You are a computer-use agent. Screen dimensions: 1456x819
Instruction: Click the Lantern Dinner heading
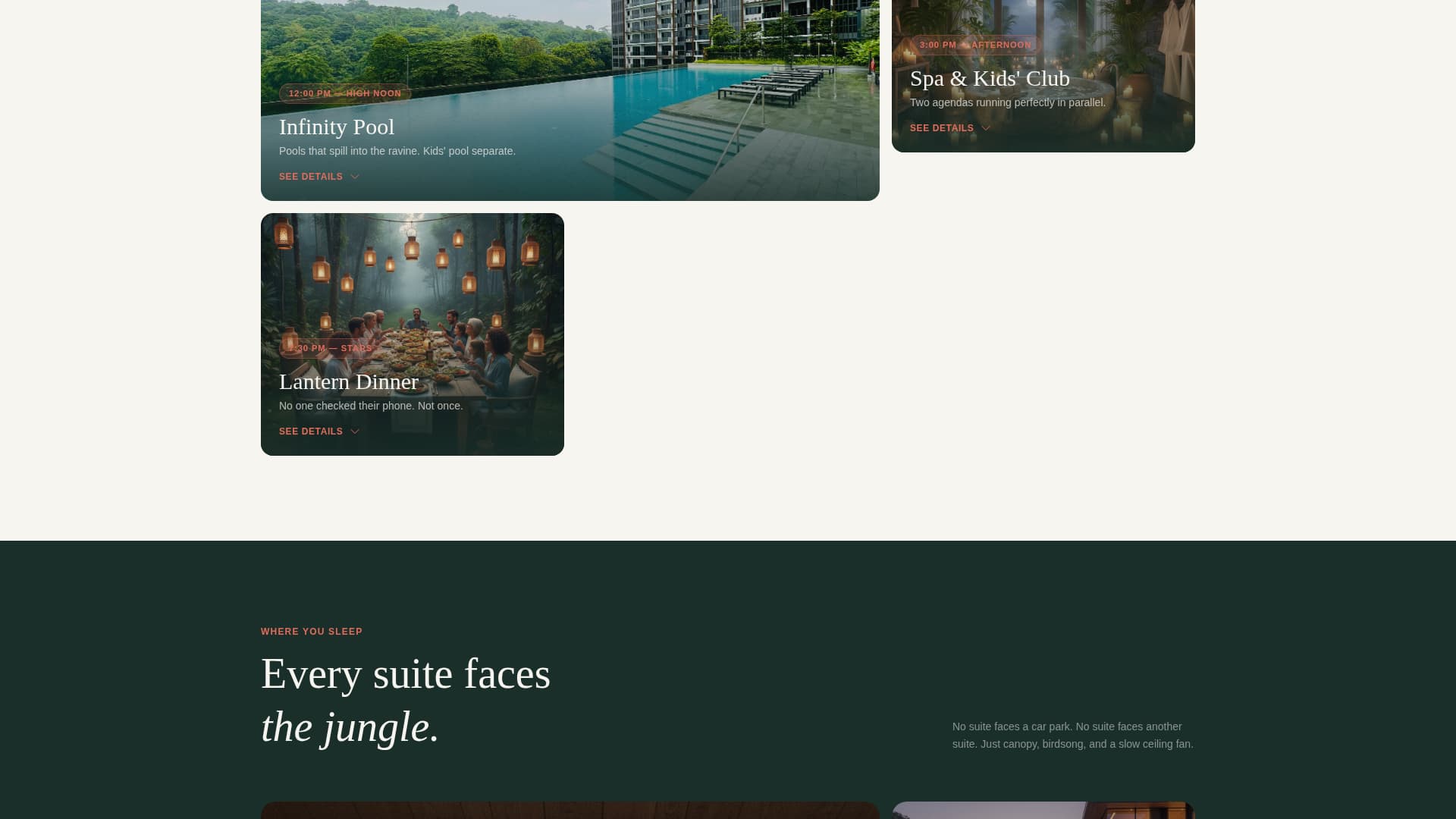[348, 382]
